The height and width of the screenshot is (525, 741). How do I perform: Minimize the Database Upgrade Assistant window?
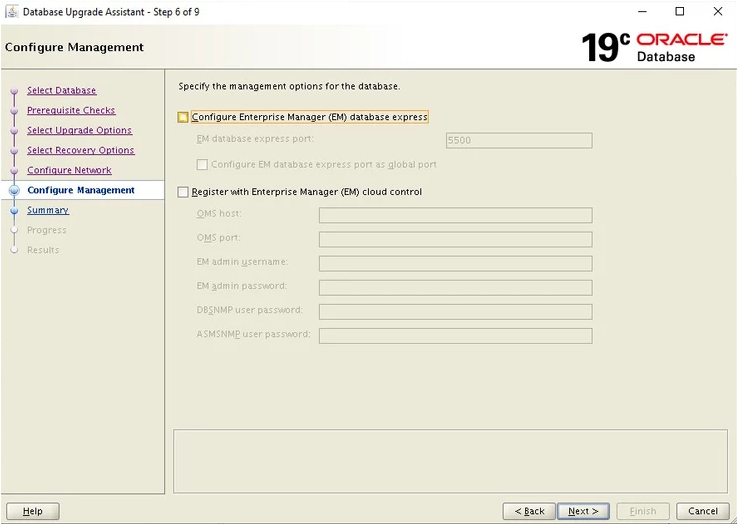pyautogui.click(x=642, y=11)
